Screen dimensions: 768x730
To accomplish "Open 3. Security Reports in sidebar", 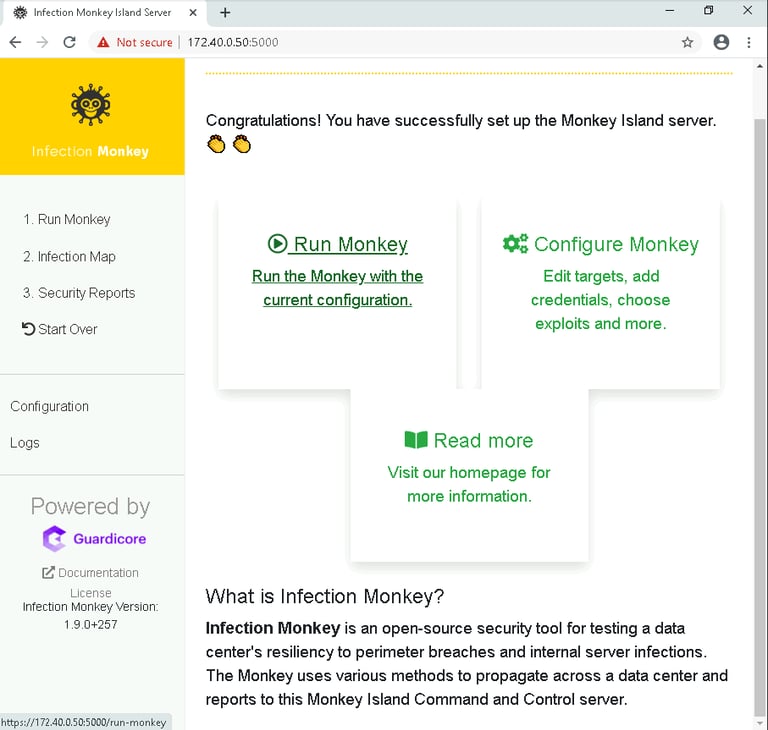I will tap(79, 292).
